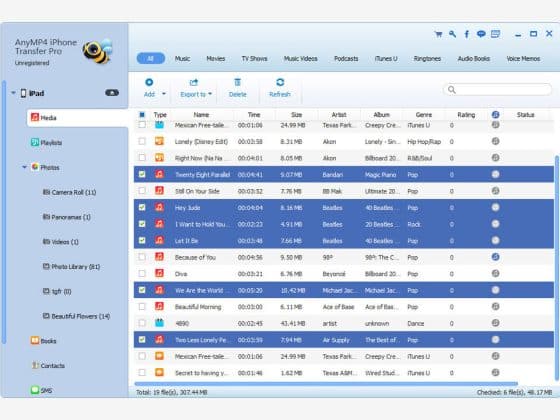Select the "I Want to Hold You" row
This screenshot has height=420, width=560.
[x=344, y=224]
